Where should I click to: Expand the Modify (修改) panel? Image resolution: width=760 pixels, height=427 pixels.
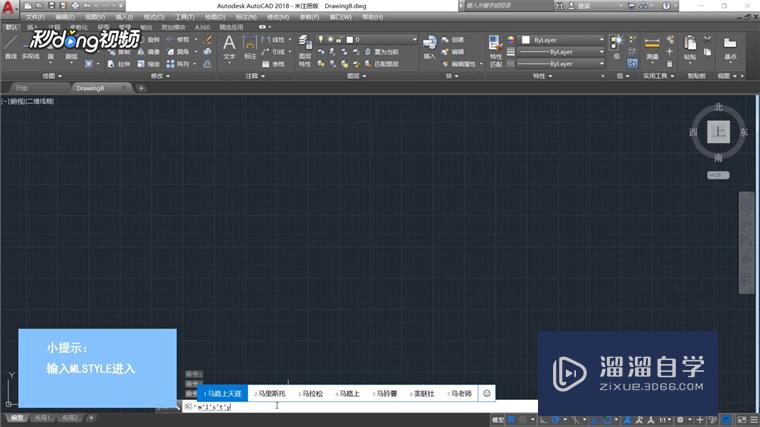(x=160, y=76)
